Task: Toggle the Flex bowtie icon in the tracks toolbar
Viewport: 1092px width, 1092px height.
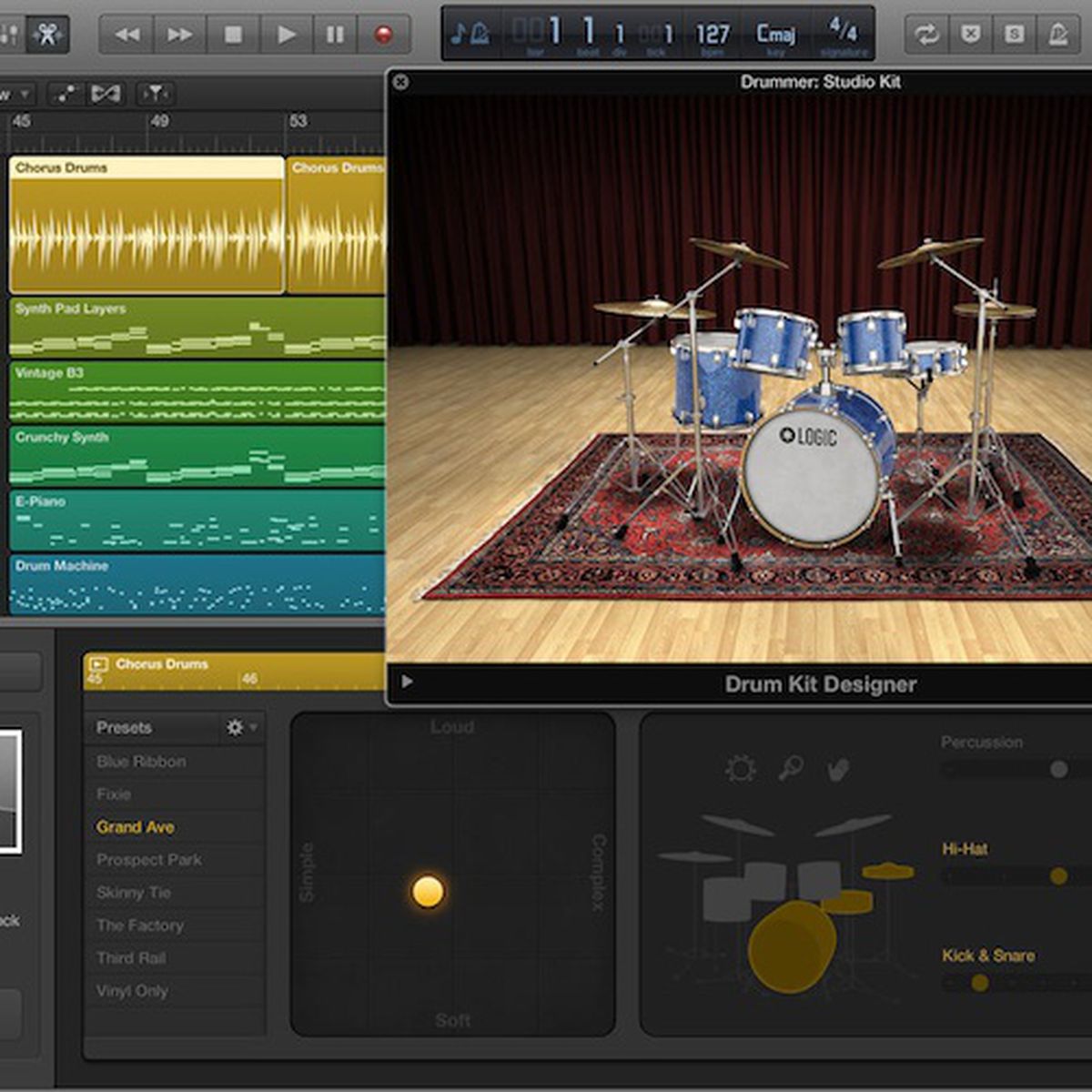Action: [x=106, y=93]
